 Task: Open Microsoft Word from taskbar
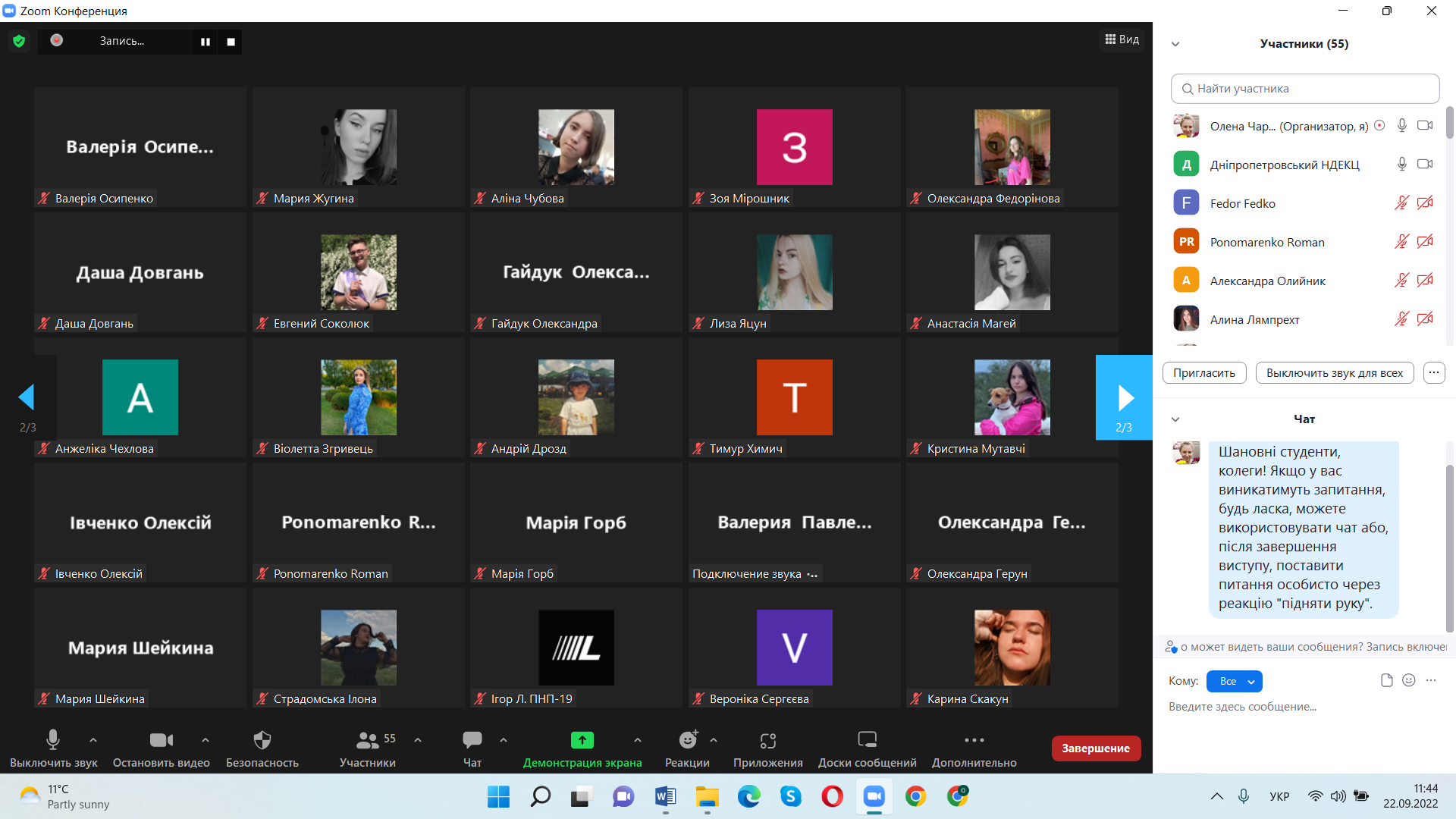(x=665, y=796)
